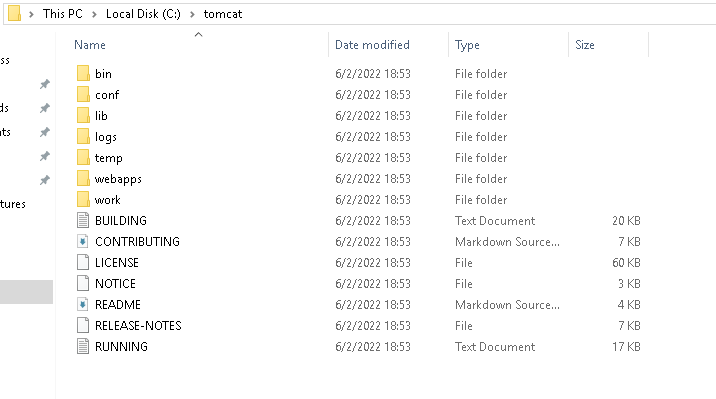Select the NOTICE file name
Image resolution: width=716 pixels, height=399 pixels.
point(116,284)
